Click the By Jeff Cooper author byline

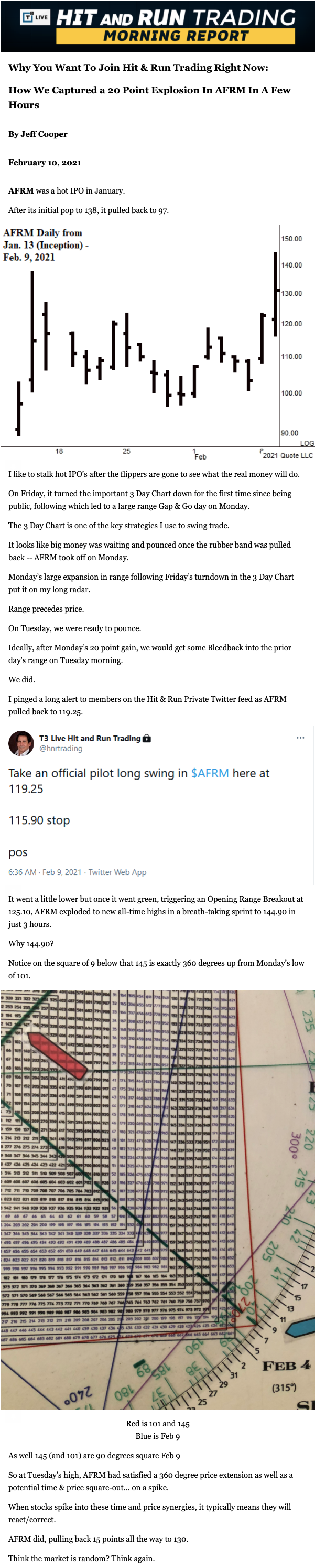[38, 134]
